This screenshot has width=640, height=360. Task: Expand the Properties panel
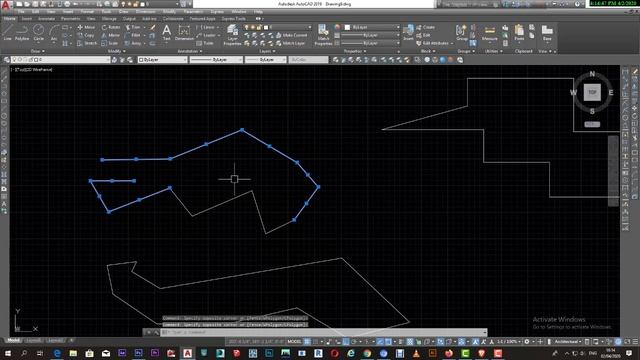tap(355, 51)
